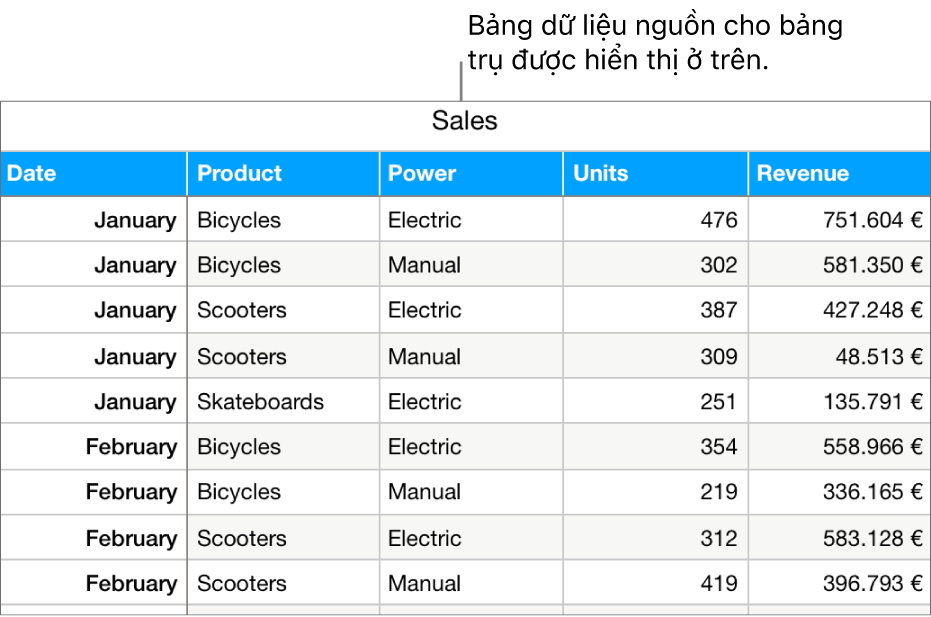Viewport: 931px width, 617px height.
Task: Click the units cell showing 251
Action: pyautogui.click(x=718, y=402)
